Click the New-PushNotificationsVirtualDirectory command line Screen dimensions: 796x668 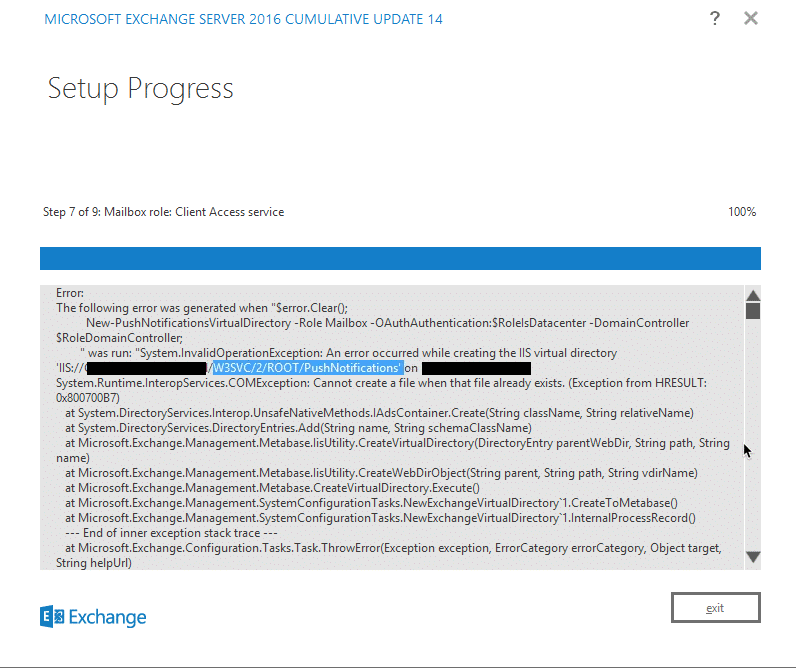coord(386,323)
